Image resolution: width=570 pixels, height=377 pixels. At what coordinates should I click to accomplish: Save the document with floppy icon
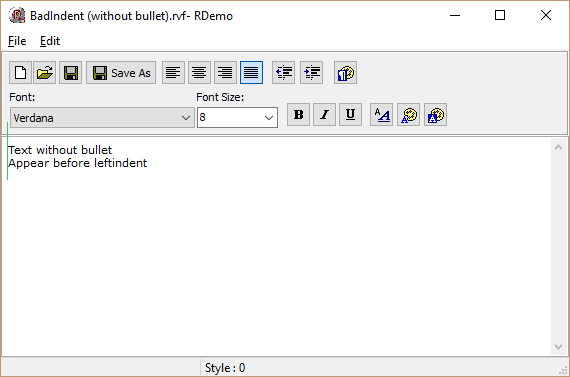point(71,73)
